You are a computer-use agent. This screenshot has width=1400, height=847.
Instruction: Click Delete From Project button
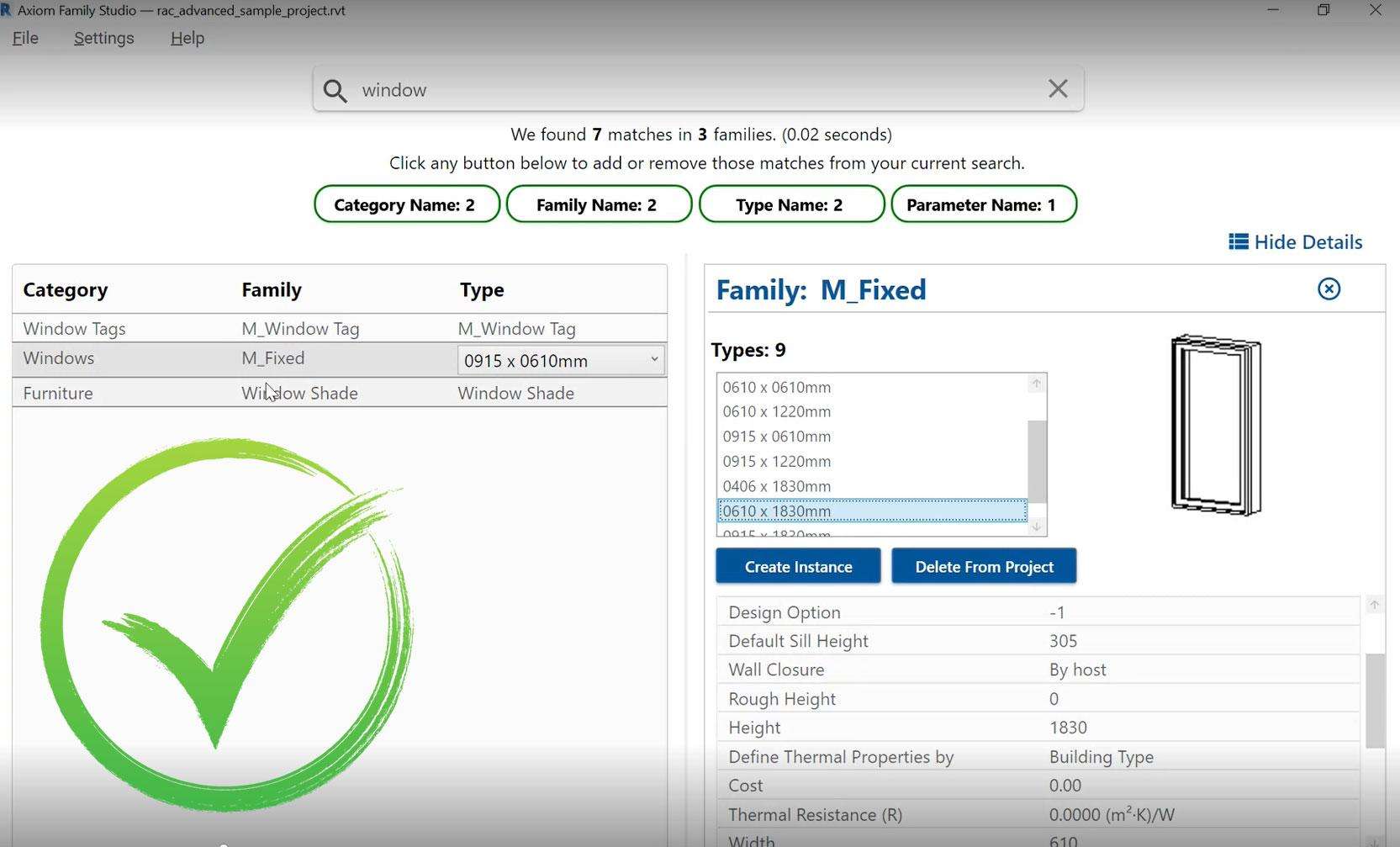pyautogui.click(x=984, y=566)
